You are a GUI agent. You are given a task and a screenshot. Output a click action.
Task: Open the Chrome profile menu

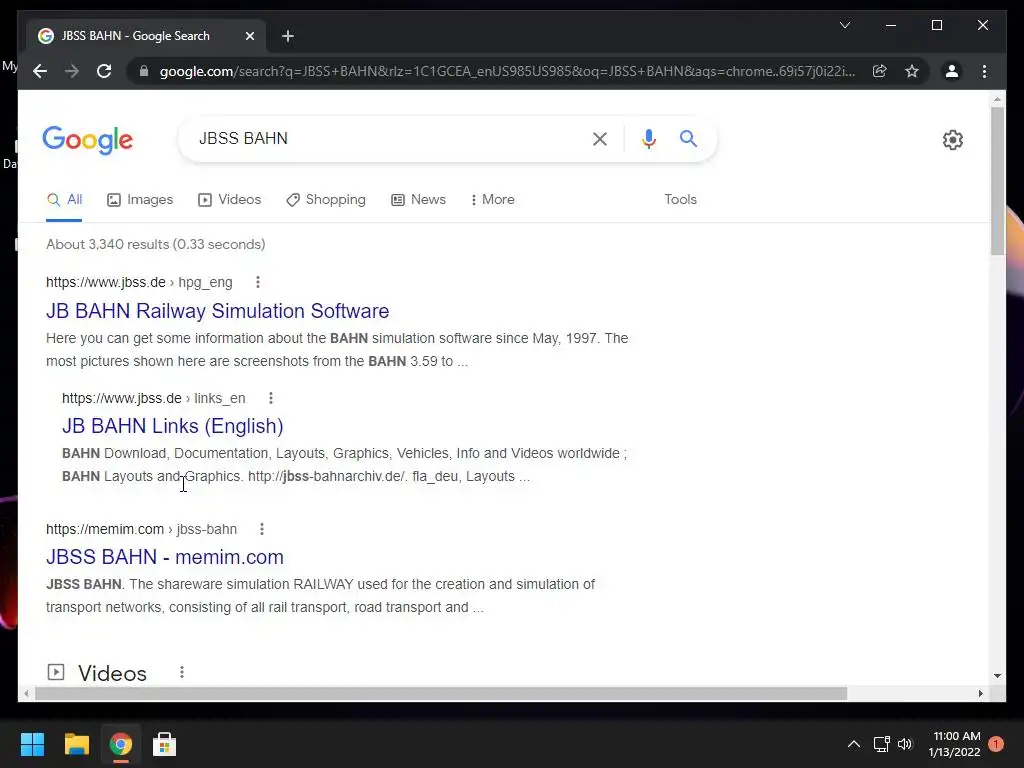(952, 71)
